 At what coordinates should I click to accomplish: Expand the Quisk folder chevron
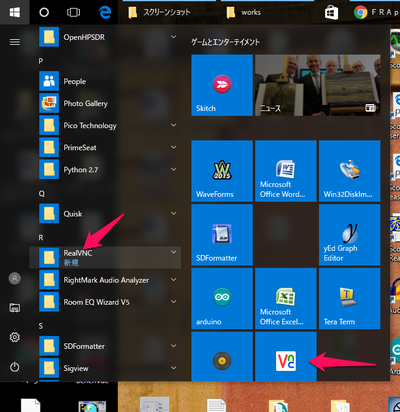(173, 213)
